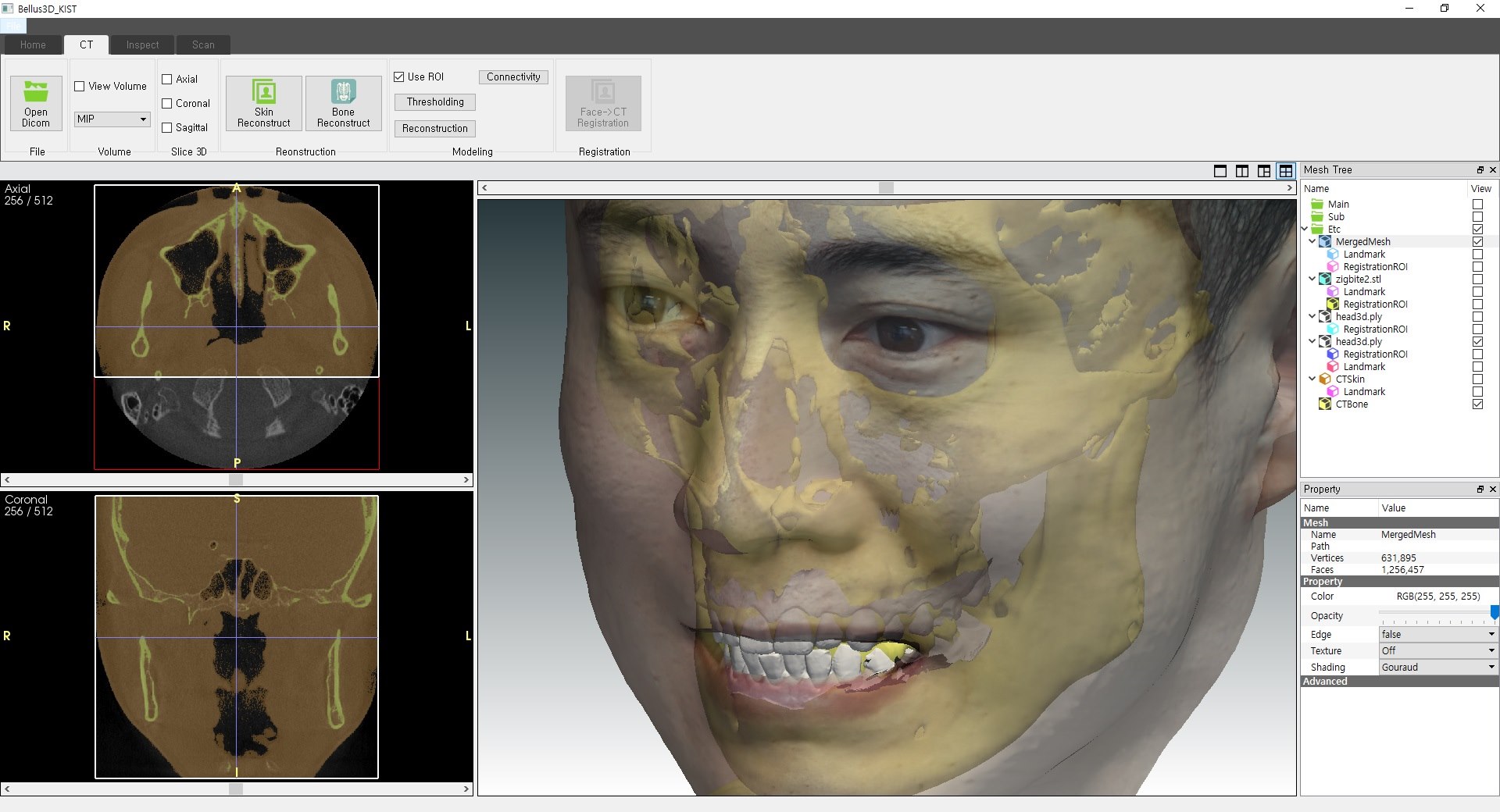
Task: Run Skin Reconstruct tool
Action: [x=264, y=103]
